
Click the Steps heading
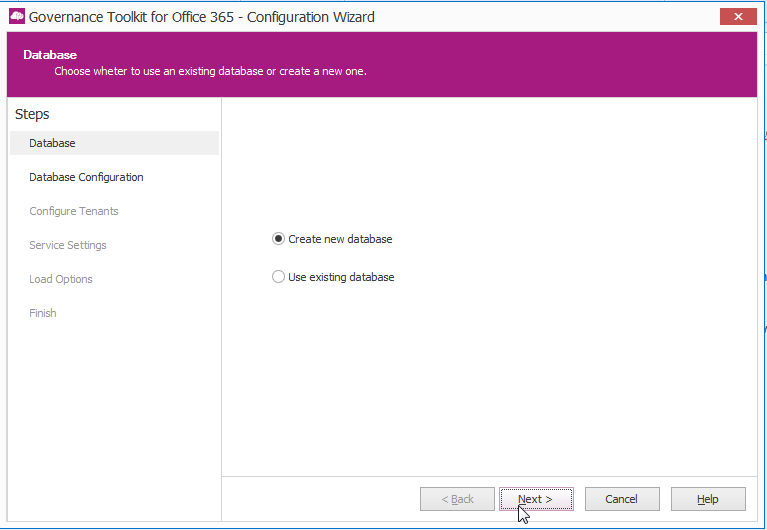(32, 114)
